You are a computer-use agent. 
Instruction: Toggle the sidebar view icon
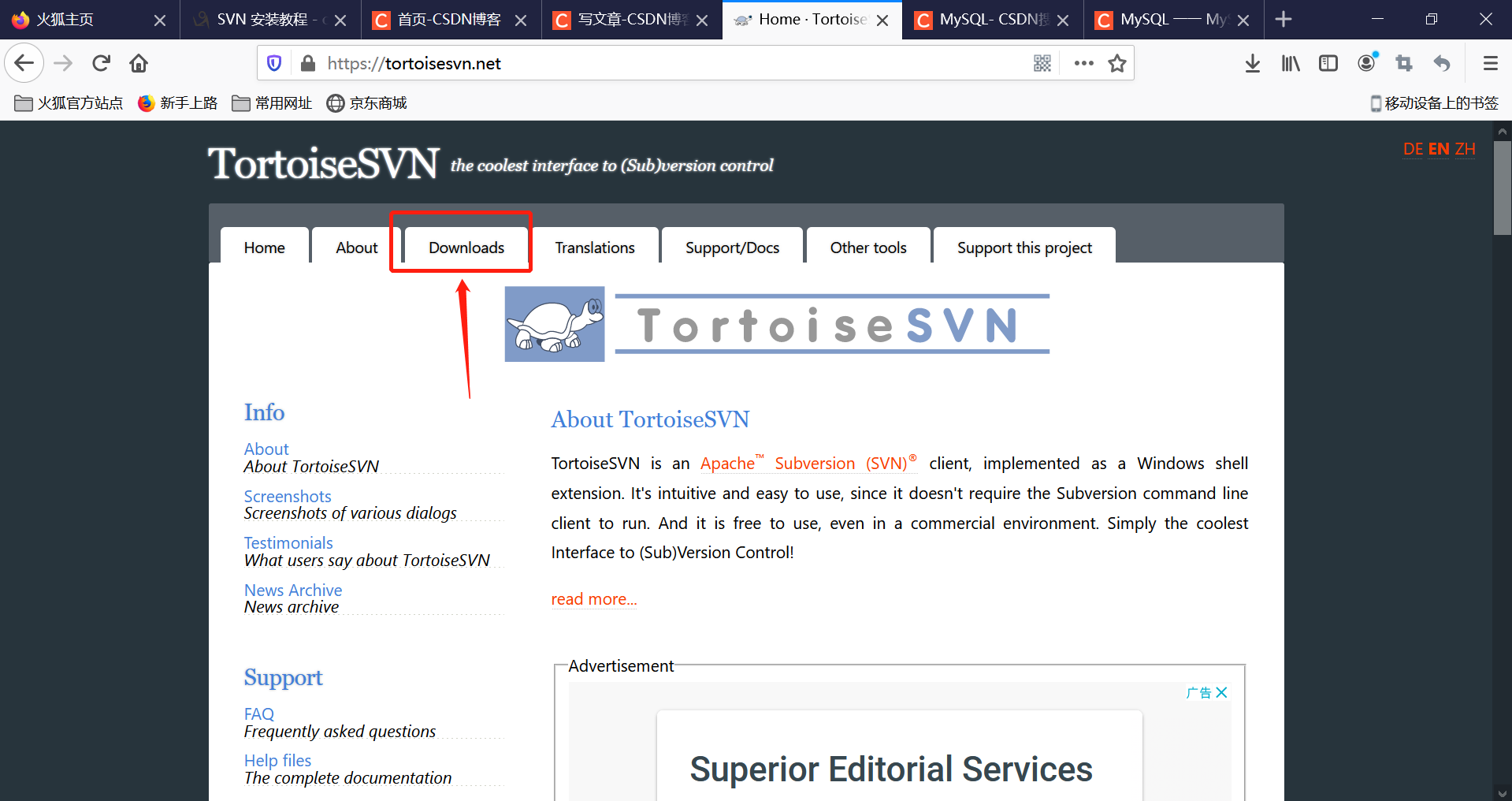(x=1328, y=63)
